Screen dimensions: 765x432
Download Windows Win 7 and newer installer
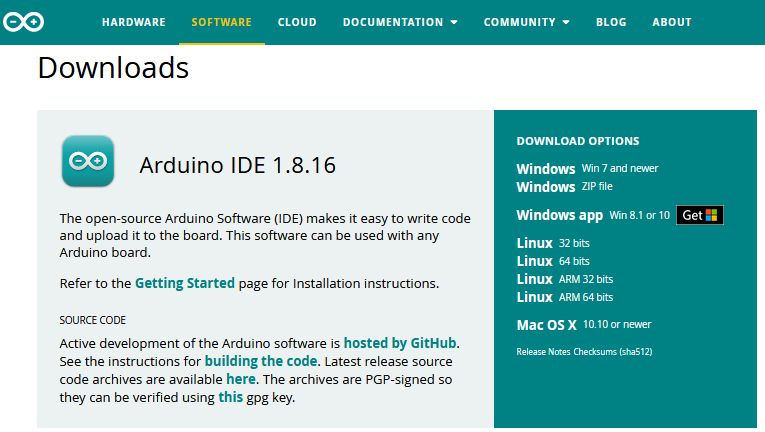coord(587,168)
